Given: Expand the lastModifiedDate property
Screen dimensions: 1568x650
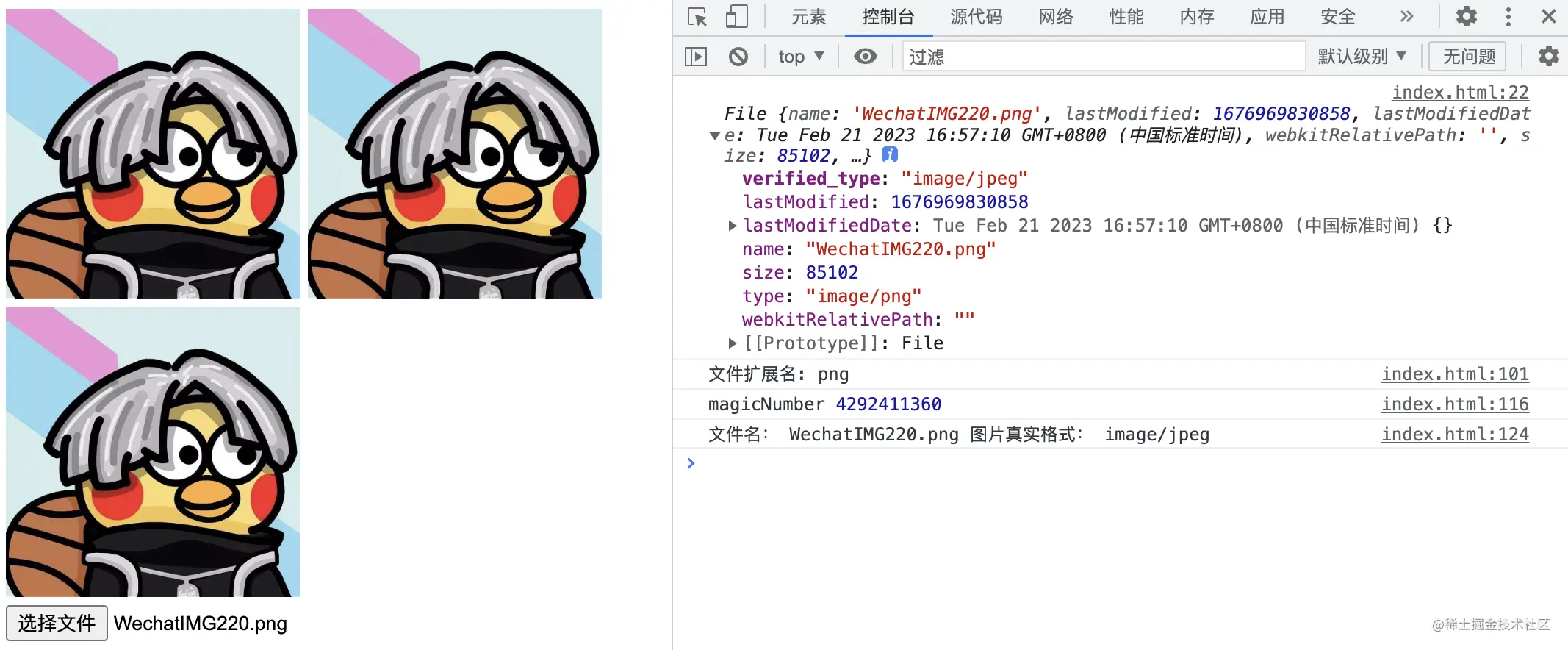Looking at the screenshot, I should (x=732, y=226).
